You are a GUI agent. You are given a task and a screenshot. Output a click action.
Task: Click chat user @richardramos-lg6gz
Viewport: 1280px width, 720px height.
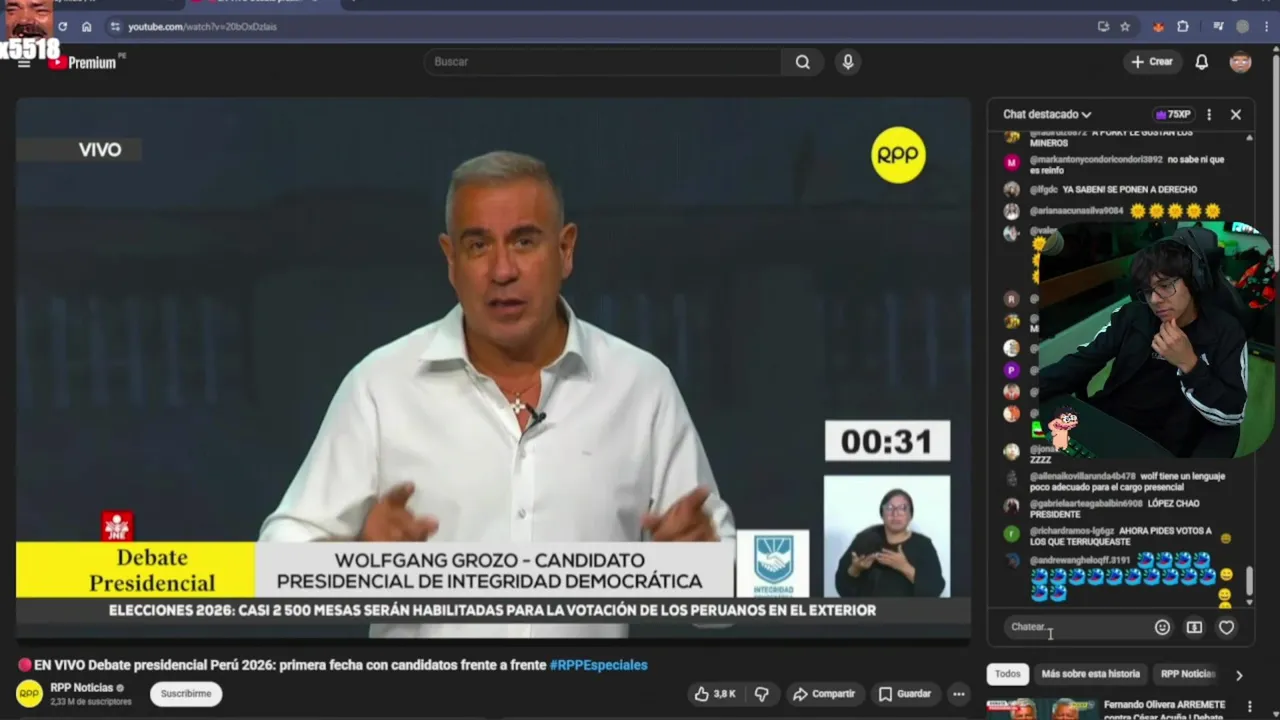[1072, 531]
